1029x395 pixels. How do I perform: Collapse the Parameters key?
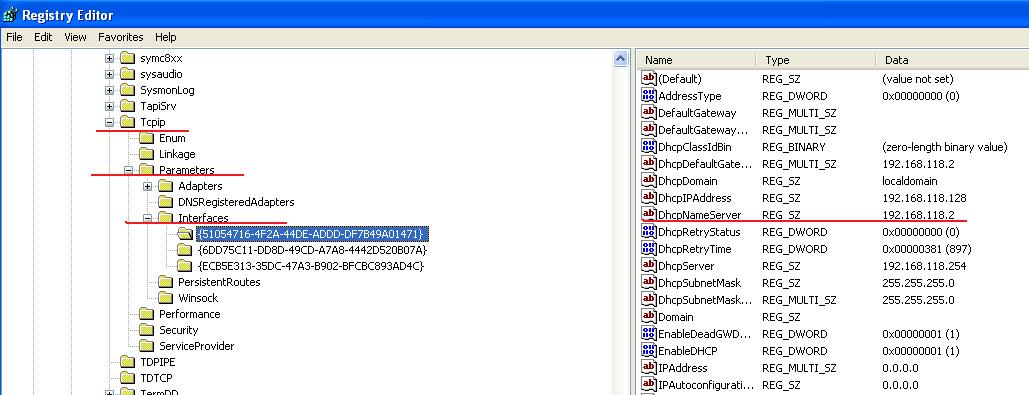pos(129,170)
